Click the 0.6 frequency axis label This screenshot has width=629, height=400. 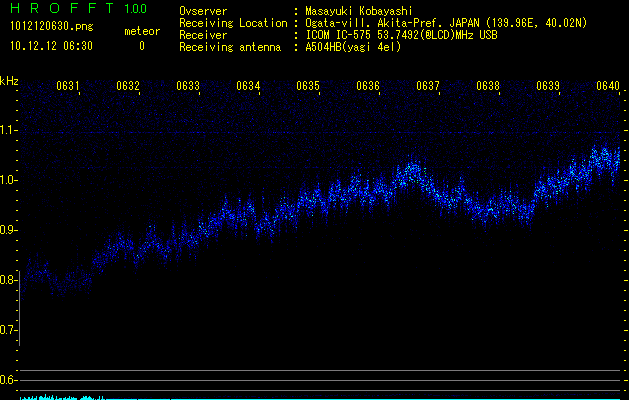tap(9, 379)
